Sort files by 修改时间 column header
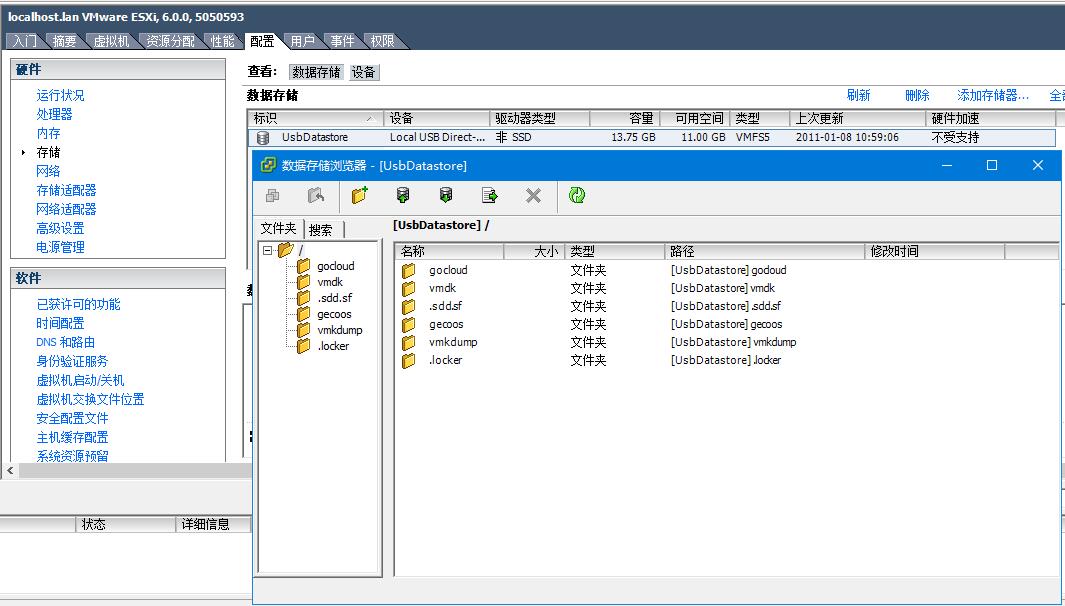Screen dimensions: 1065x606 coord(934,251)
